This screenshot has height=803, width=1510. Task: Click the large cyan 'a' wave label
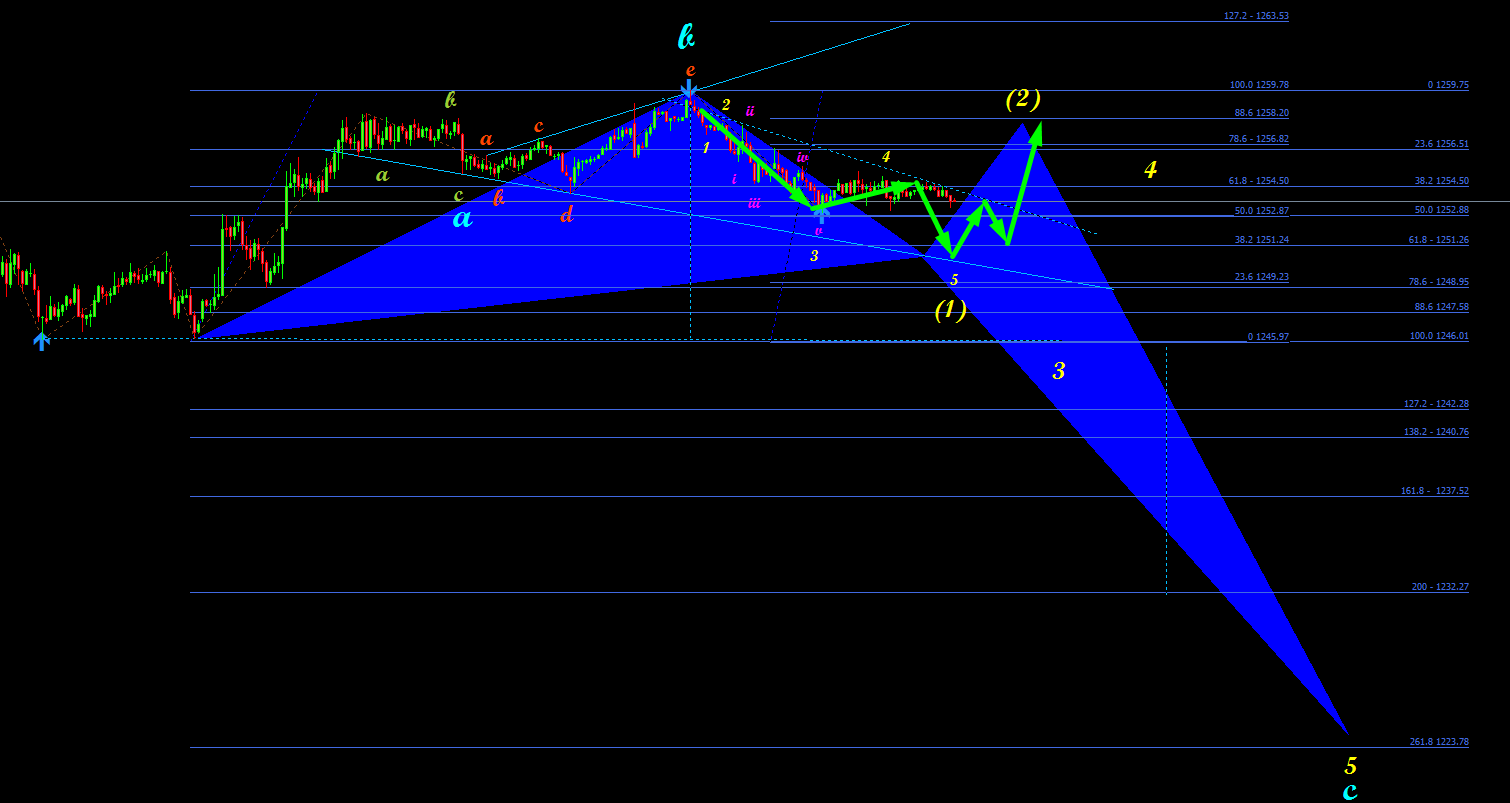pos(462,218)
